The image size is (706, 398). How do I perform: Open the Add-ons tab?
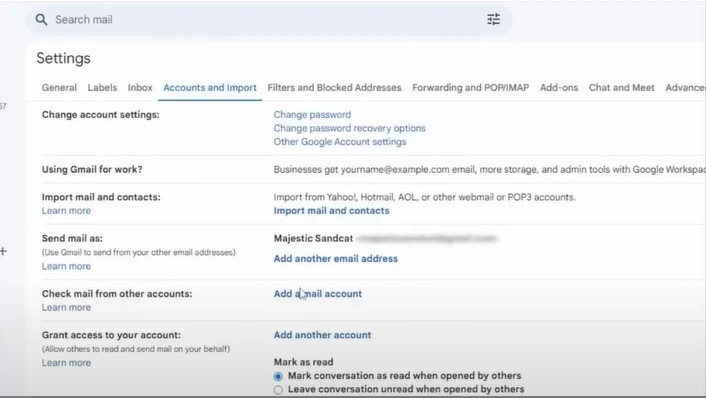(559, 88)
